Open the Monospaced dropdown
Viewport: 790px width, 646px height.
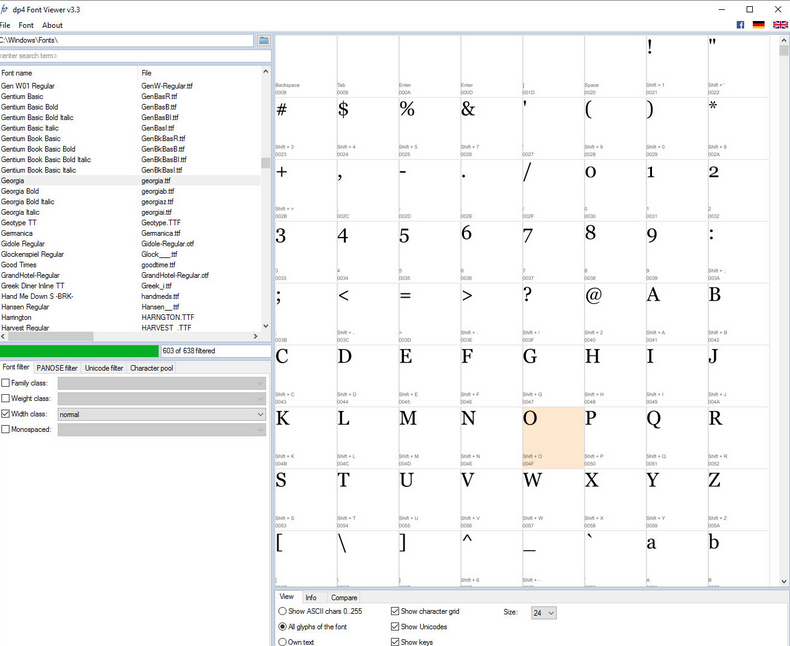(x=162, y=430)
